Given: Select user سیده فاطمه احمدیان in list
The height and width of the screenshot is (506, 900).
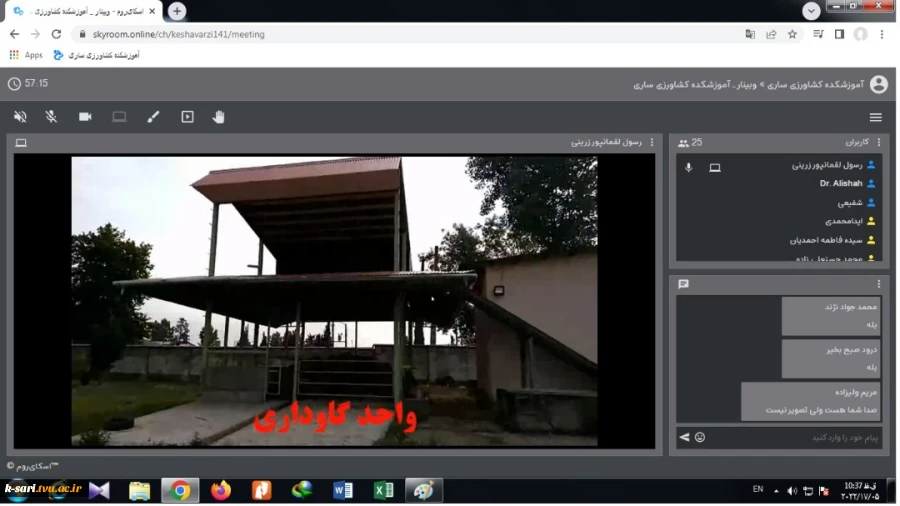Looking at the screenshot, I should (x=826, y=240).
